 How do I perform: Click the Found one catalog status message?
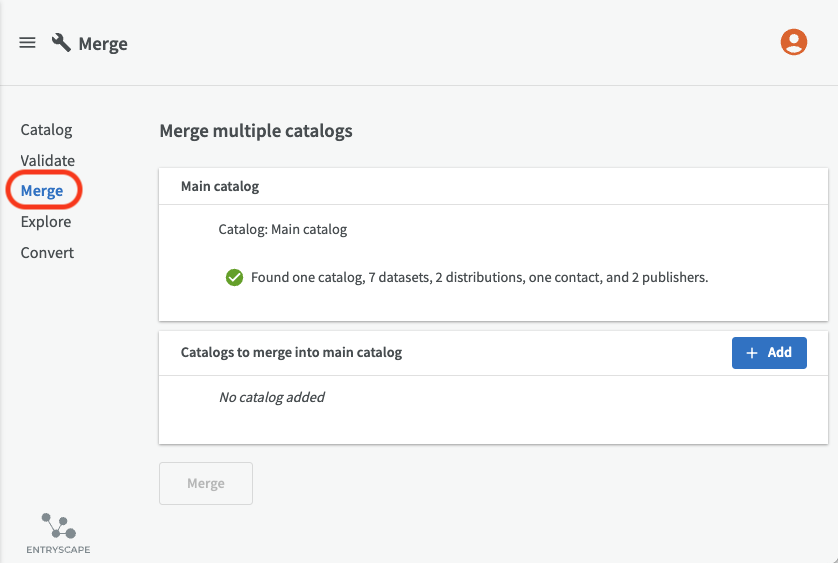click(x=479, y=277)
